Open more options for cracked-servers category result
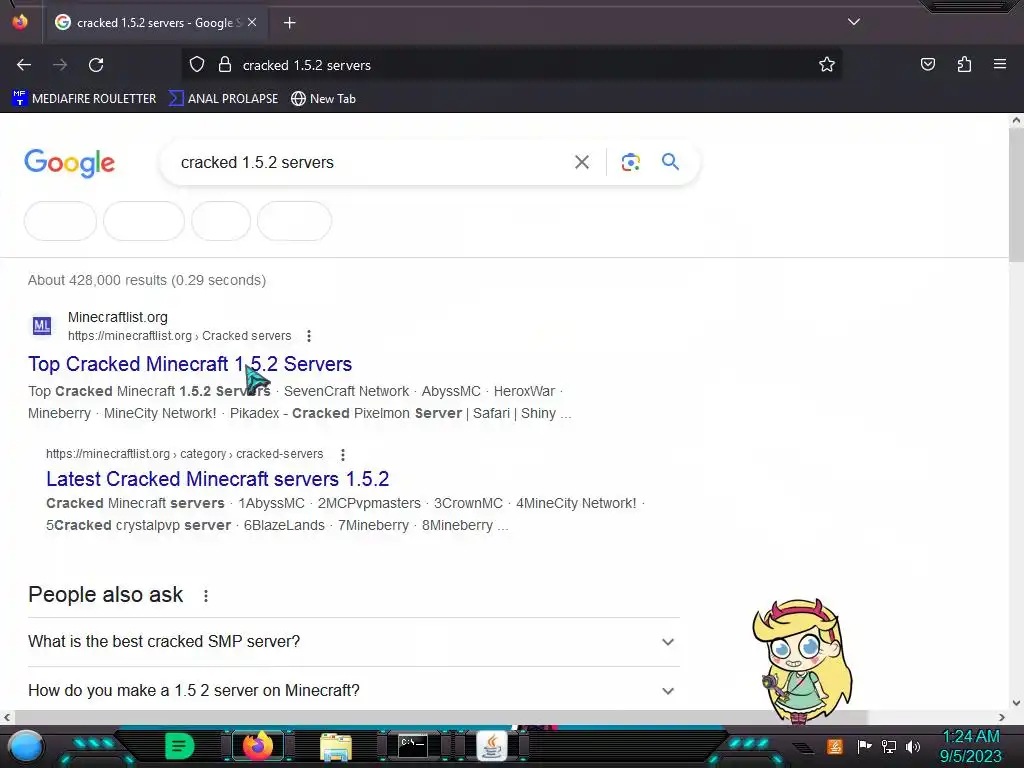Screen dimensions: 1024x768 (343, 454)
